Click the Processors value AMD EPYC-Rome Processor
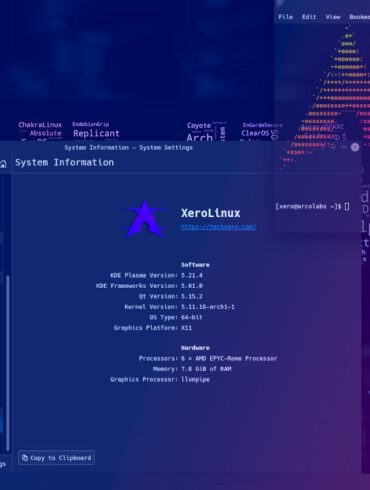This screenshot has width=370, height=490. tap(229, 358)
